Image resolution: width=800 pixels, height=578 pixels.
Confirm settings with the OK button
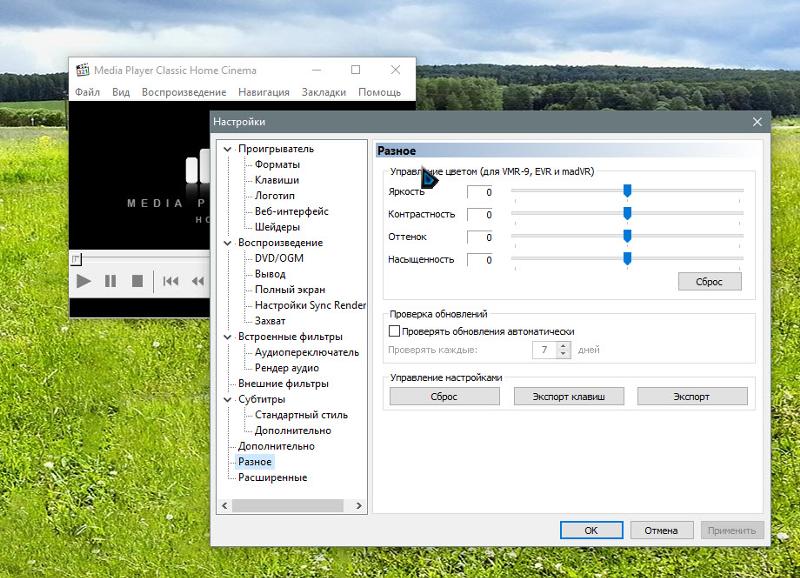591,531
